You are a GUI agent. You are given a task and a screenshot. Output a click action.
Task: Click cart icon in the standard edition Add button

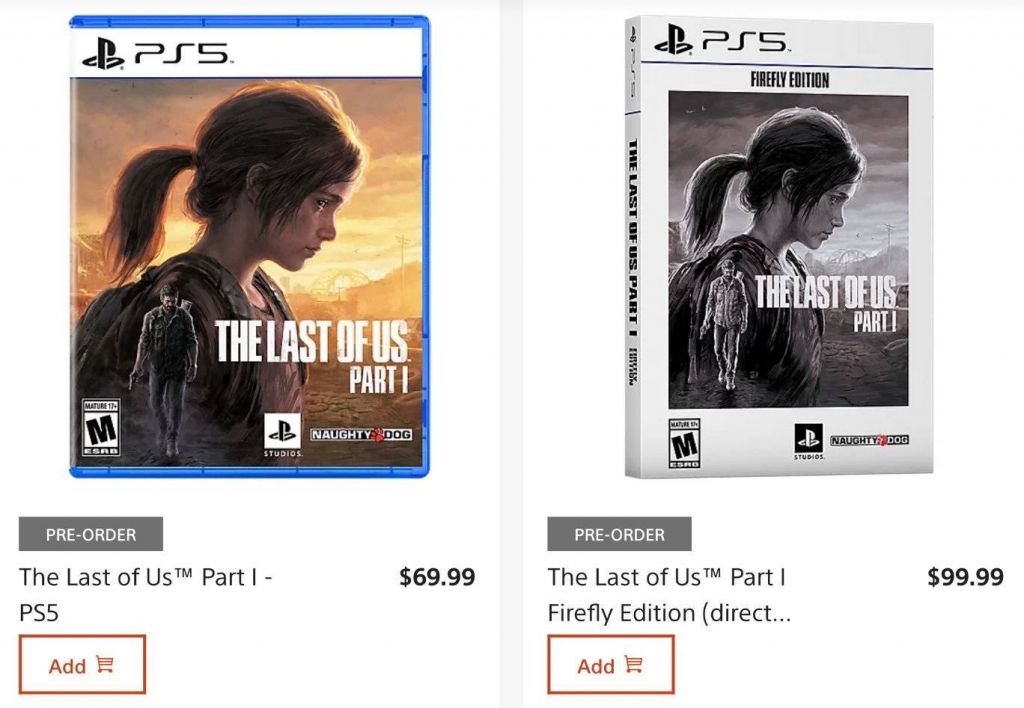tap(104, 664)
